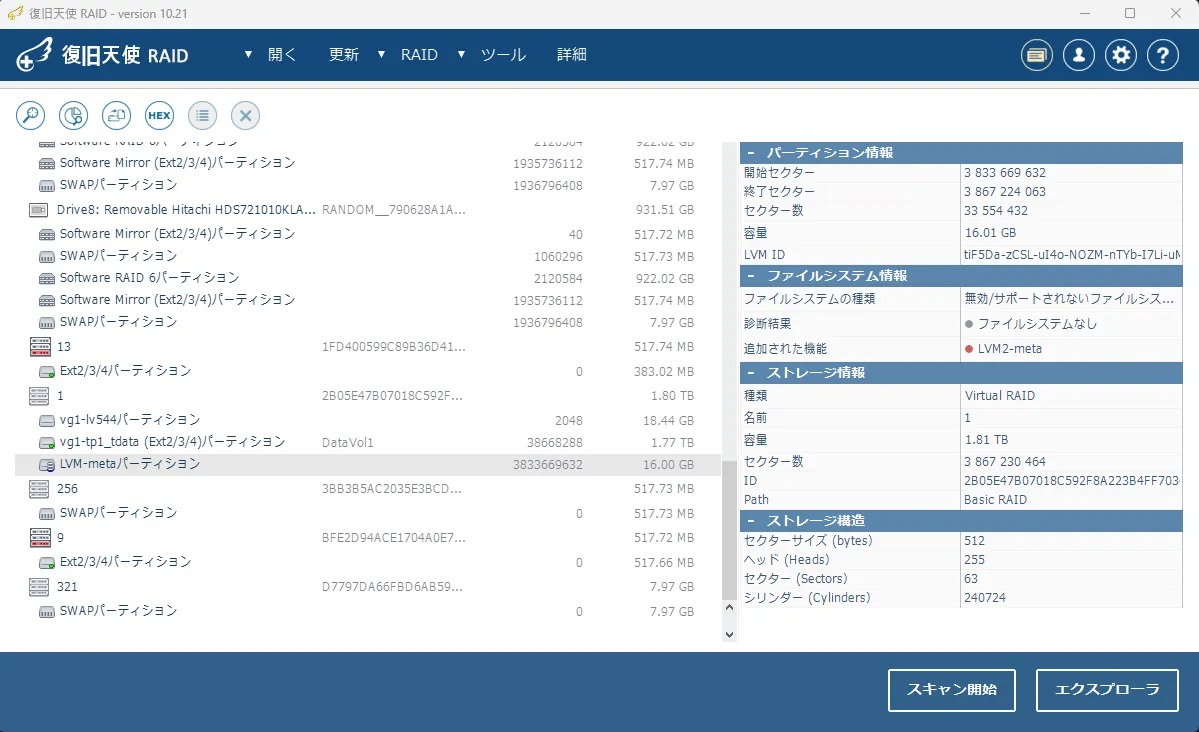Click dropdown arrow beside ツール
Image resolution: width=1199 pixels, height=732 pixels.
click(461, 55)
